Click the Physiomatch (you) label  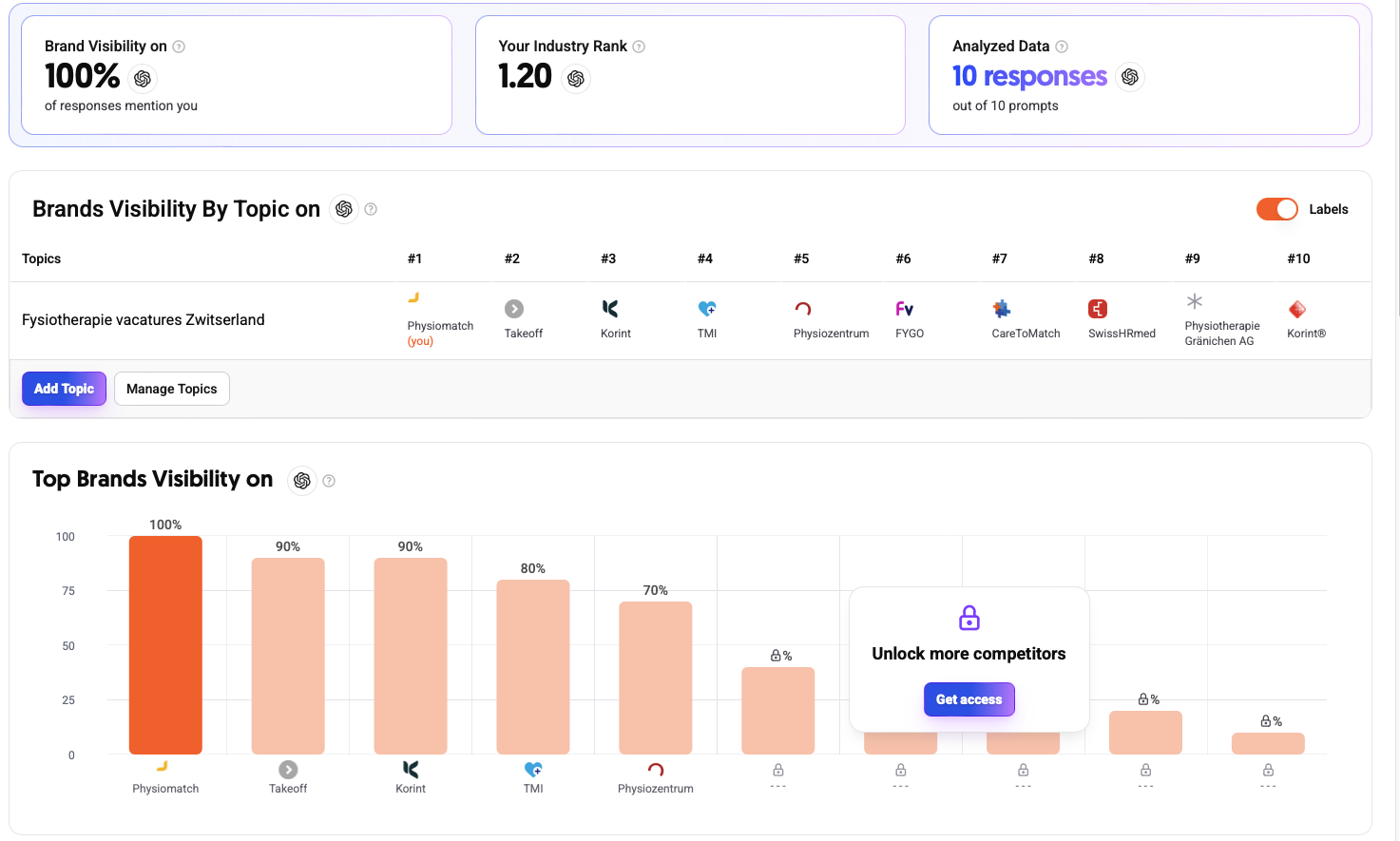coord(440,334)
